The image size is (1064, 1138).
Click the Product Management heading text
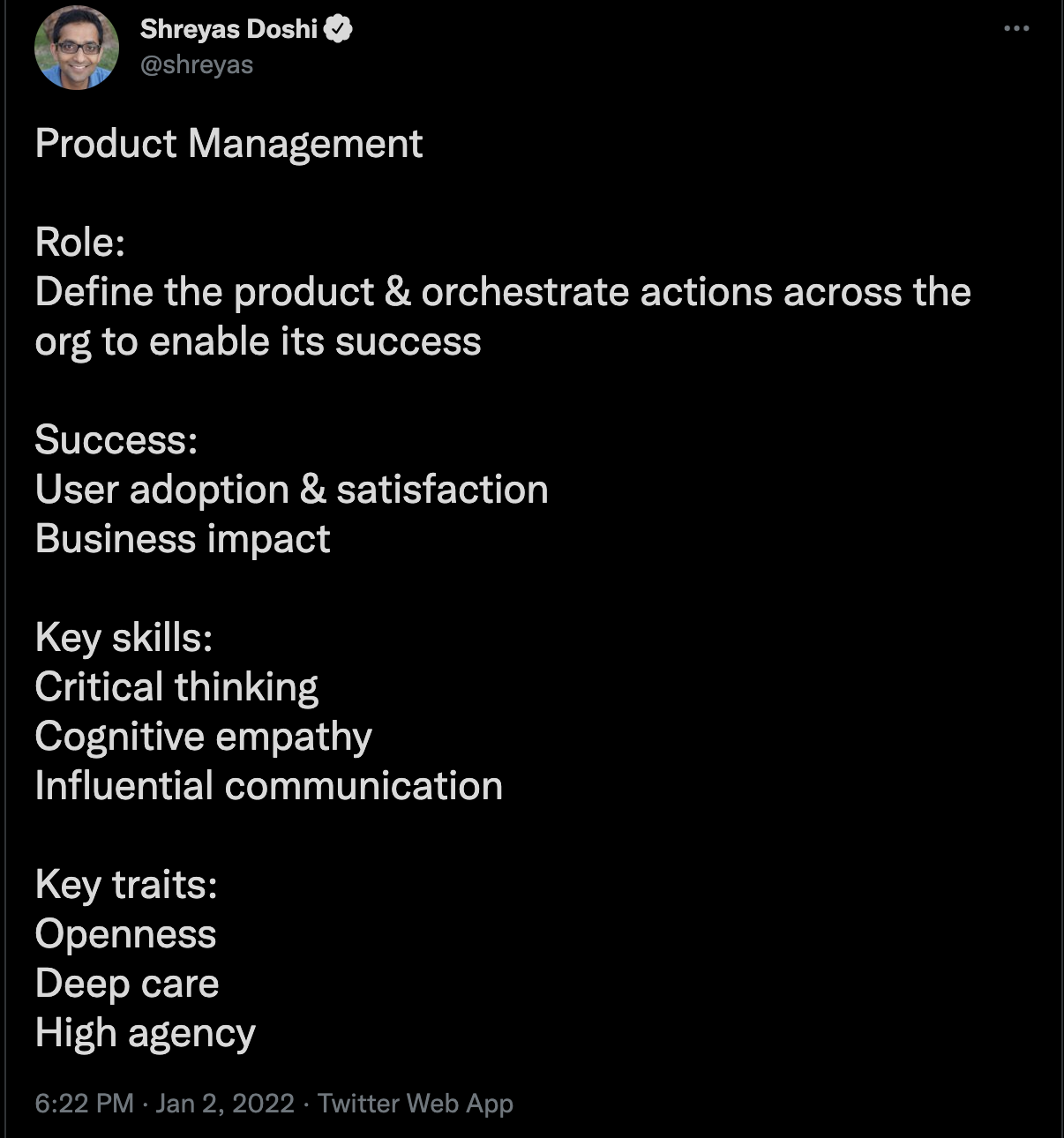coord(229,144)
